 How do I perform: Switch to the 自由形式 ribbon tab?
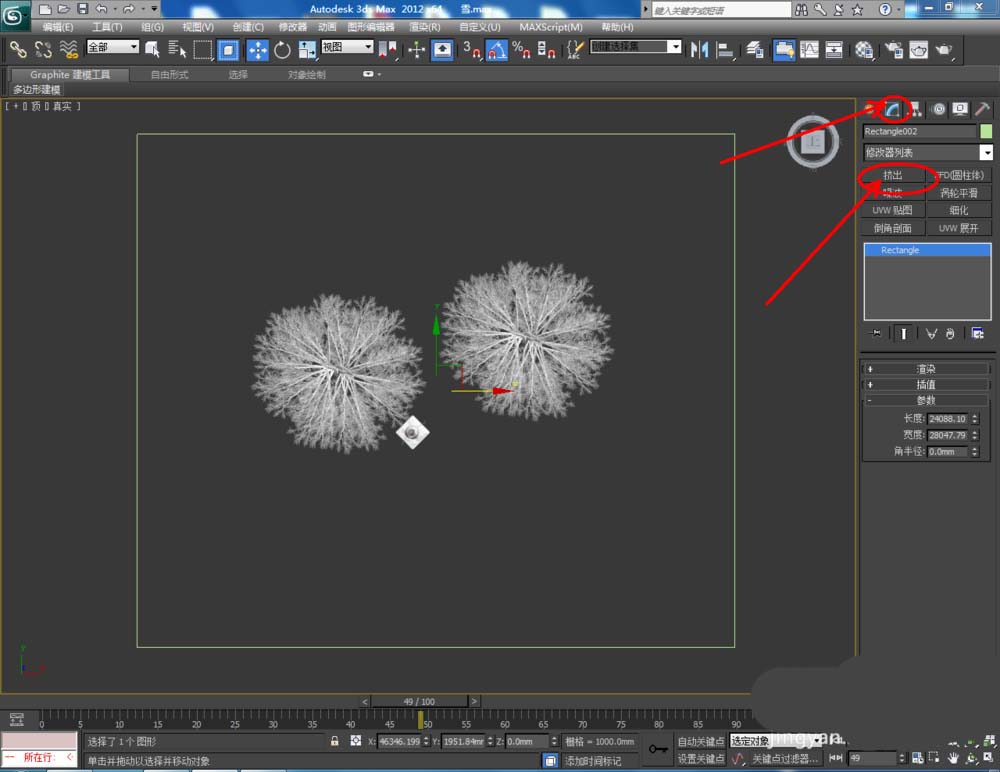coord(171,75)
